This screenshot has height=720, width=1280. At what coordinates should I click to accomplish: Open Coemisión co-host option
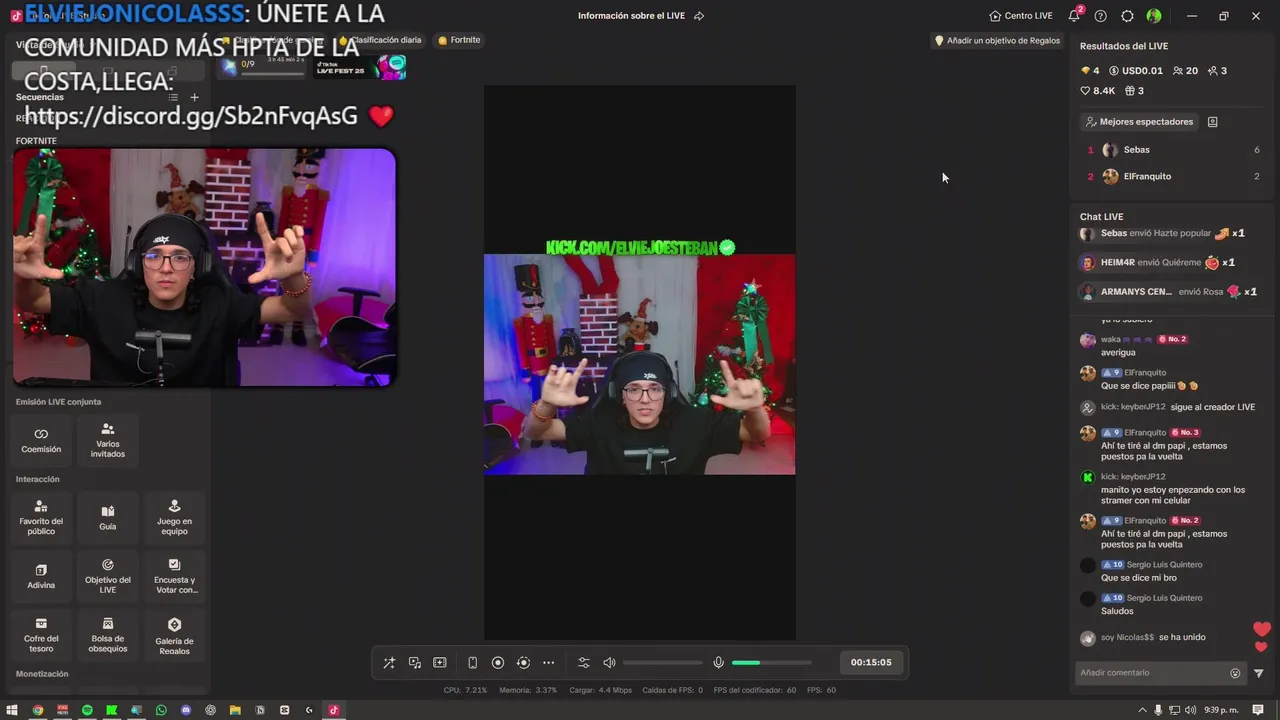(x=41, y=440)
